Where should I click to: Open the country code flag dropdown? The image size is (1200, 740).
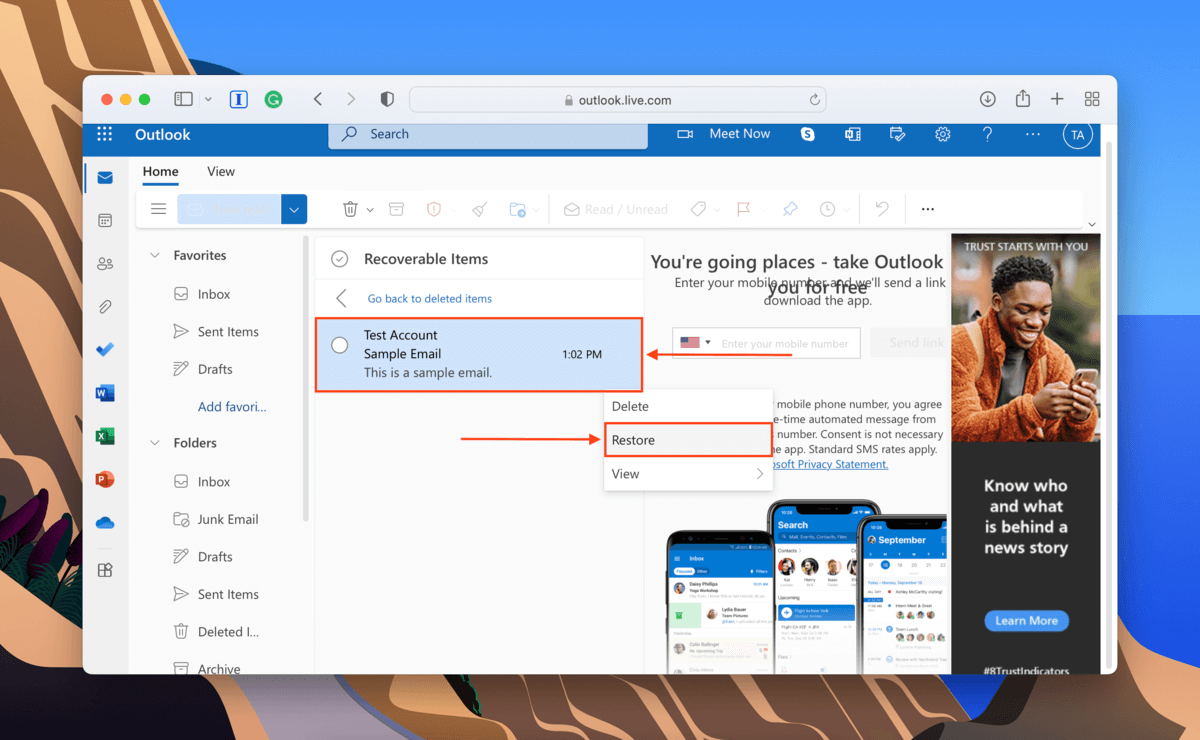click(695, 342)
